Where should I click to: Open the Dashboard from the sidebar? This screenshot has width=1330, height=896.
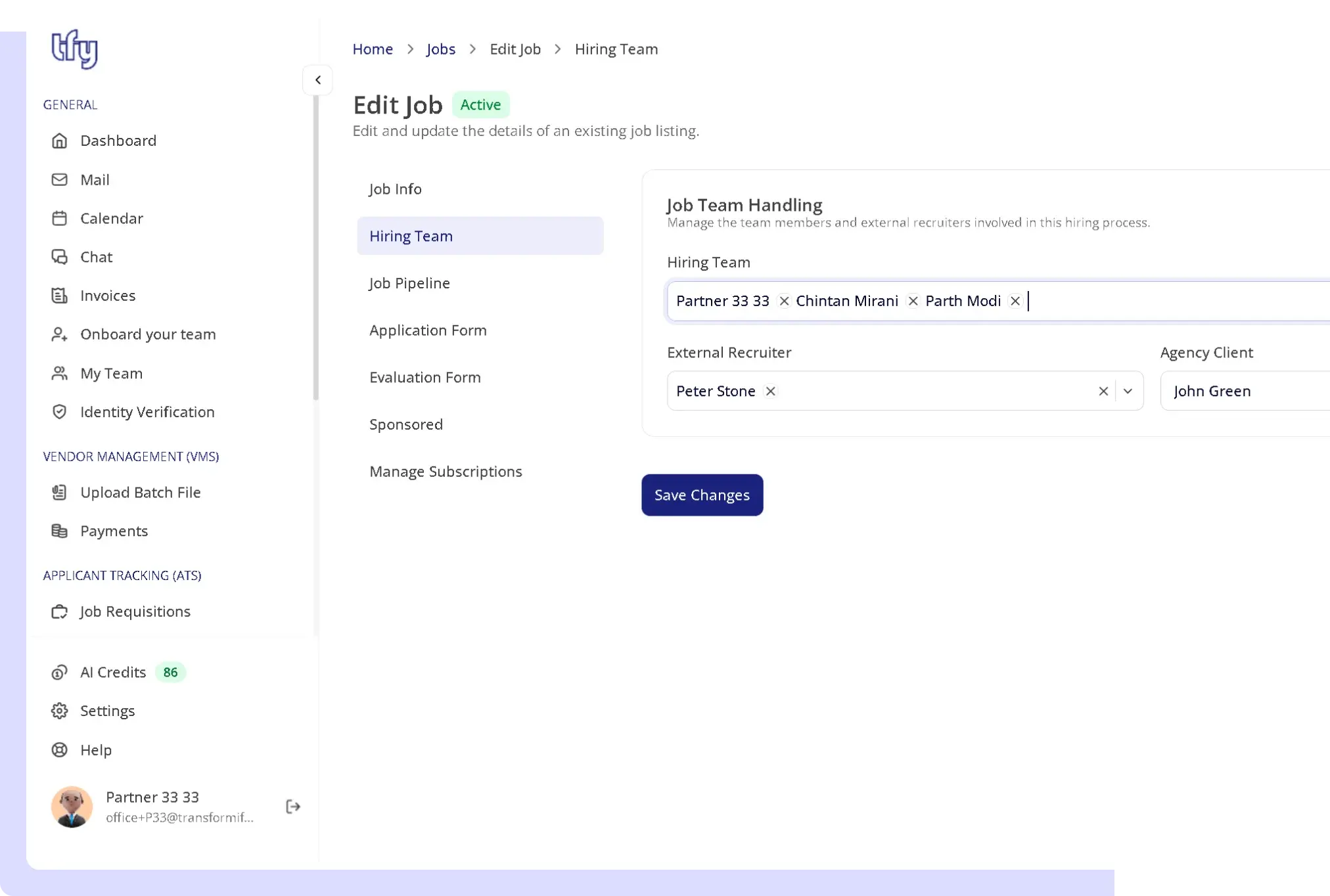coord(118,141)
